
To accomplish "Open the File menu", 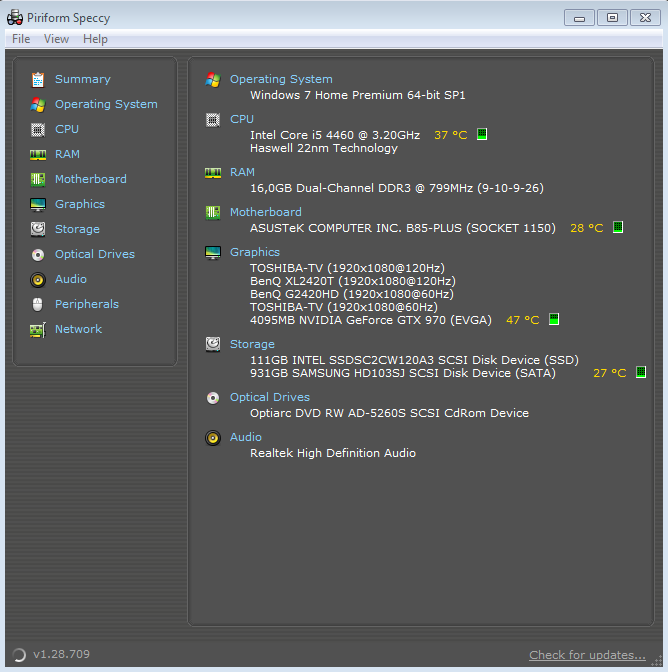I will [21, 39].
